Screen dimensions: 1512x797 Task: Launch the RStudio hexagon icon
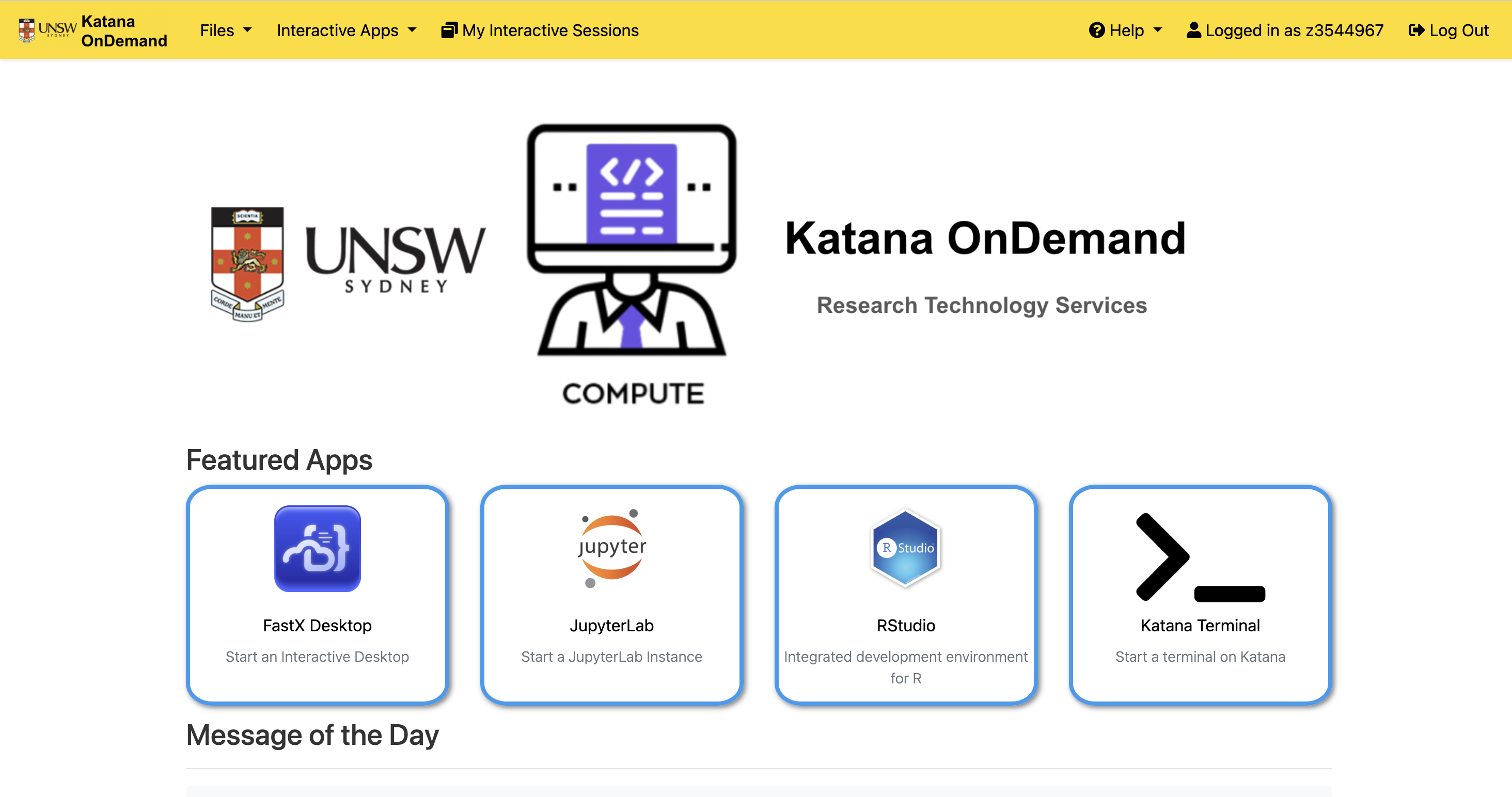coord(906,548)
